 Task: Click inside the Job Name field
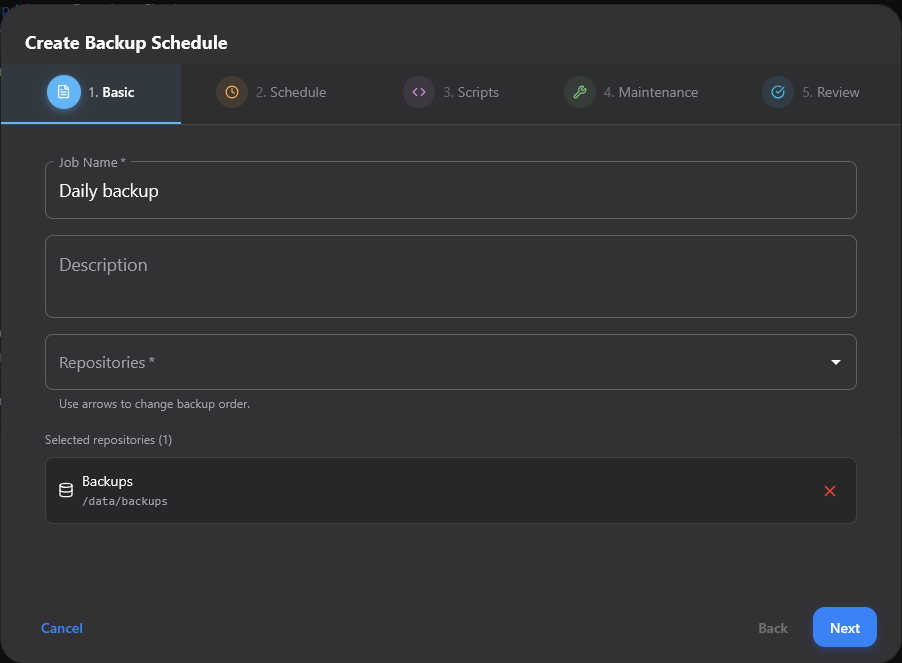[450, 190]
